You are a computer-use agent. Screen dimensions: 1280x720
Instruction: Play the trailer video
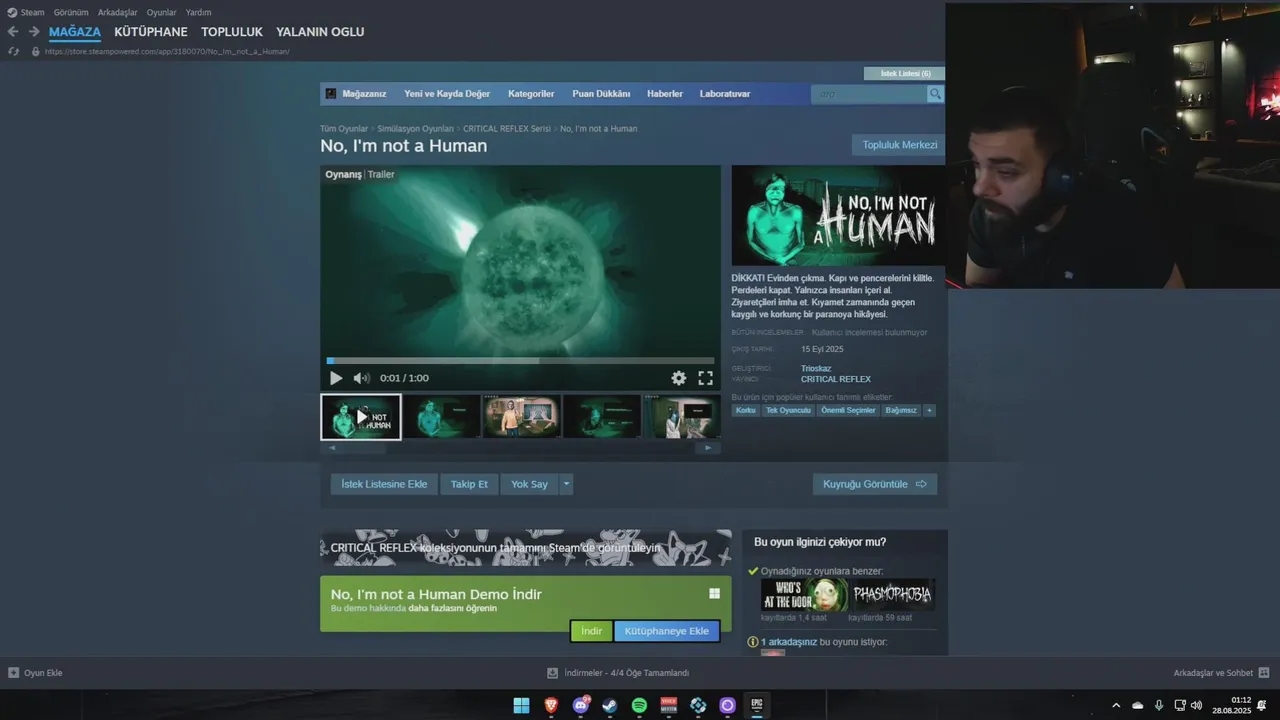pos(336,378)
